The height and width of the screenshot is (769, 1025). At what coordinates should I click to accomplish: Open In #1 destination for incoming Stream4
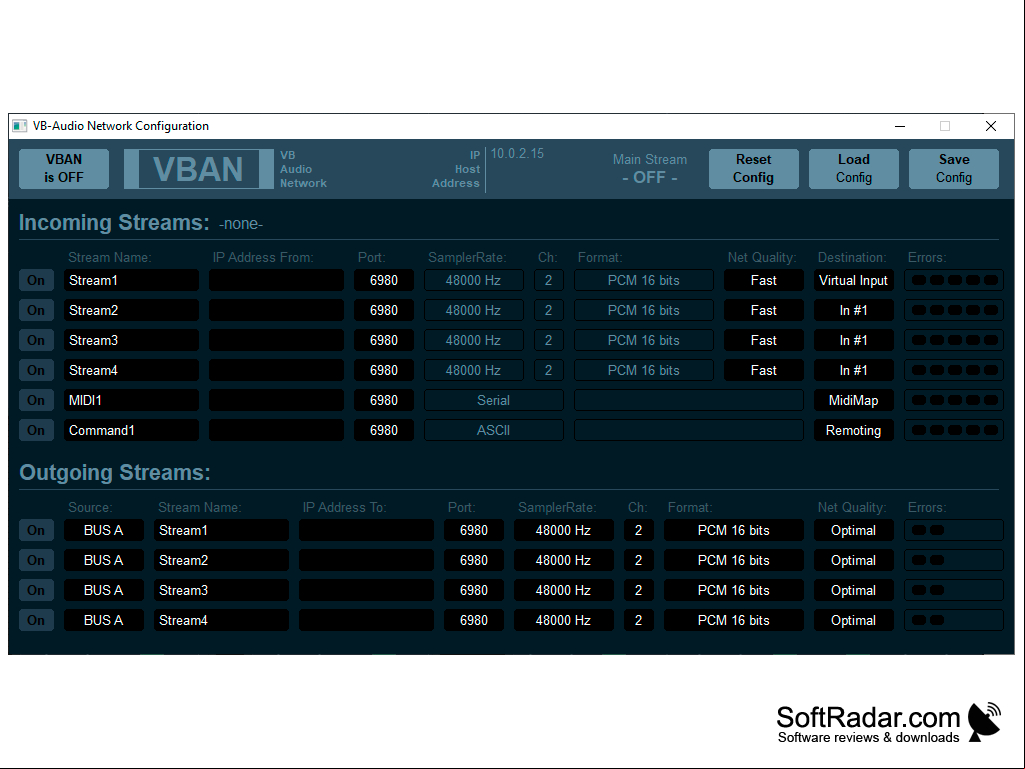(853, 370)
